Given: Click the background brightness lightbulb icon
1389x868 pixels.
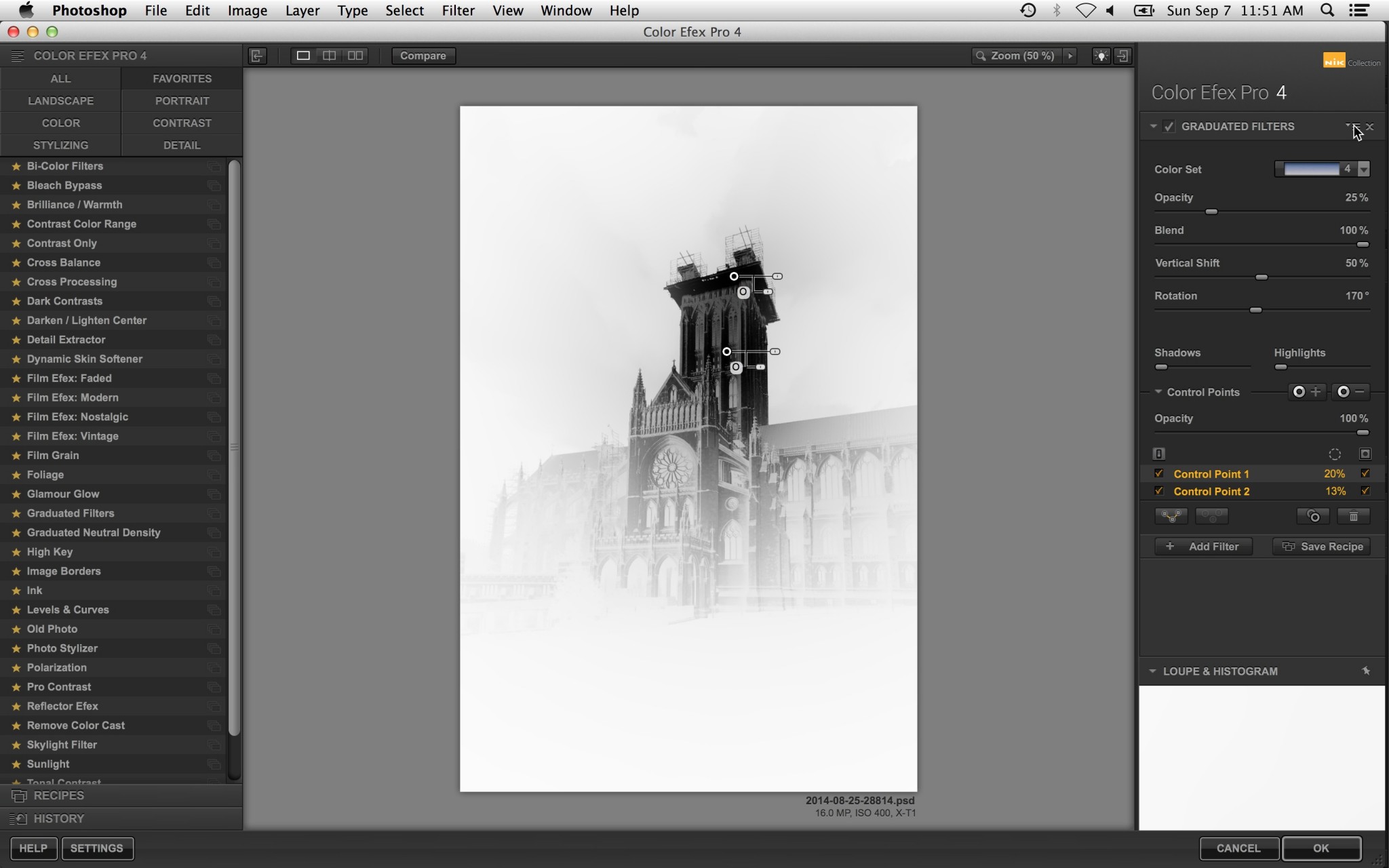Looking at the screenshot, I should 1101,56.
